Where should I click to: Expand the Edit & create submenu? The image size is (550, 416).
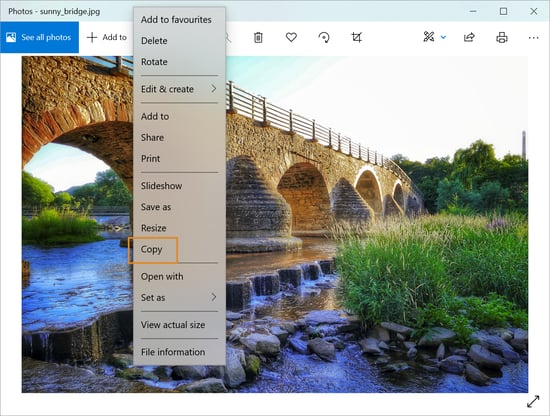click(x=179, y=89)
